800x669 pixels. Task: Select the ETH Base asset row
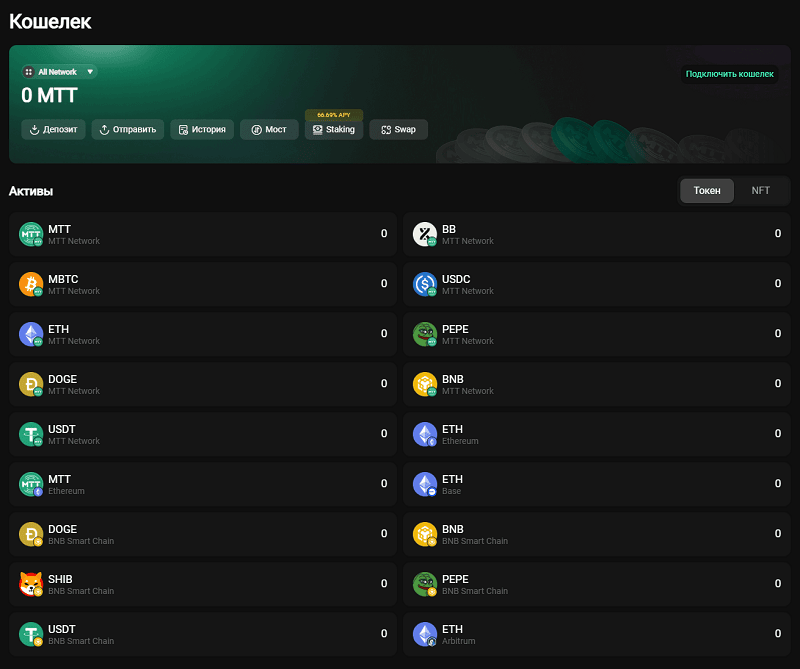click(596, 484)
